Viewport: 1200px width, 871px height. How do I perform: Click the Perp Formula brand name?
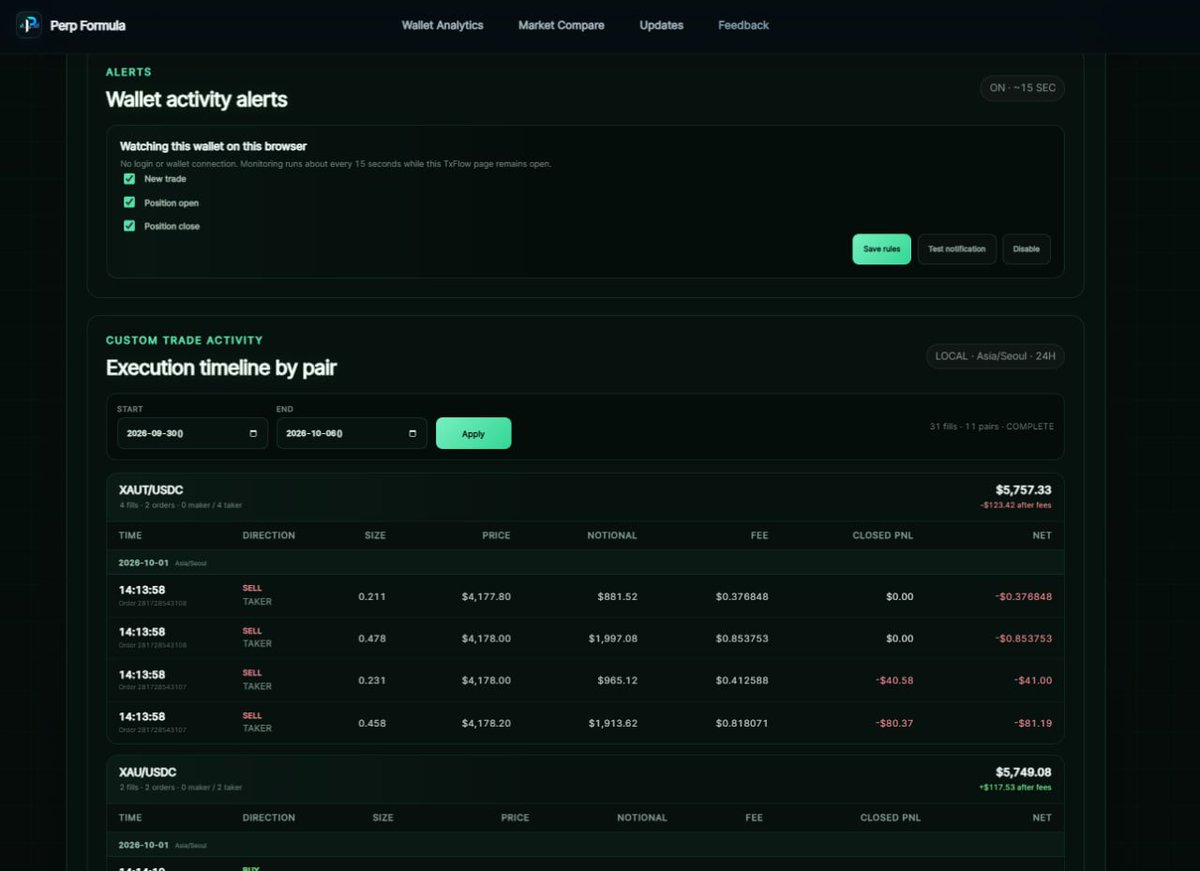tap(88, 25)
